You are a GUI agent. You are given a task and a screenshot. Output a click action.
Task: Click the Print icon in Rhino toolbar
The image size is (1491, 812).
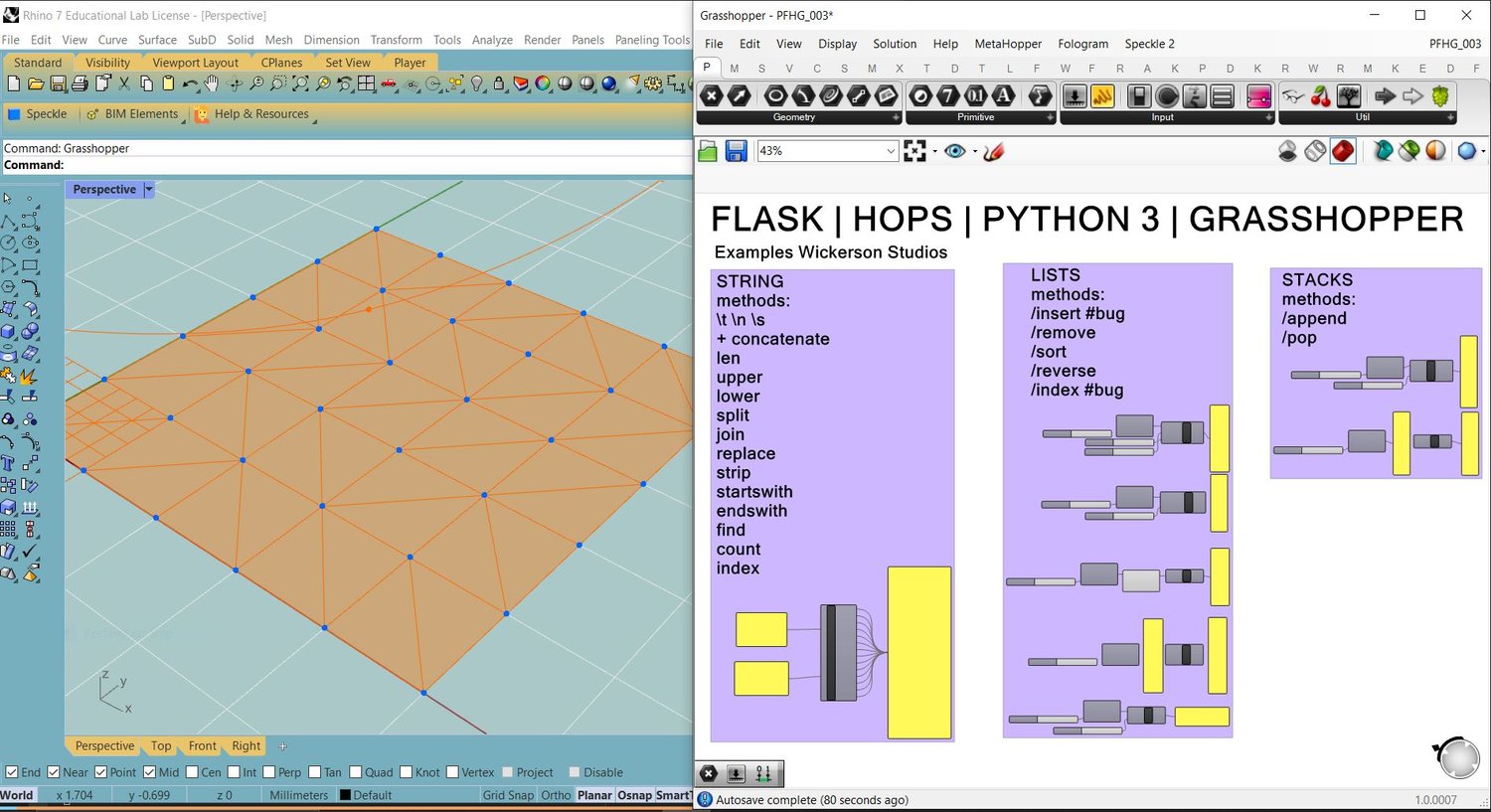point(80,84)
